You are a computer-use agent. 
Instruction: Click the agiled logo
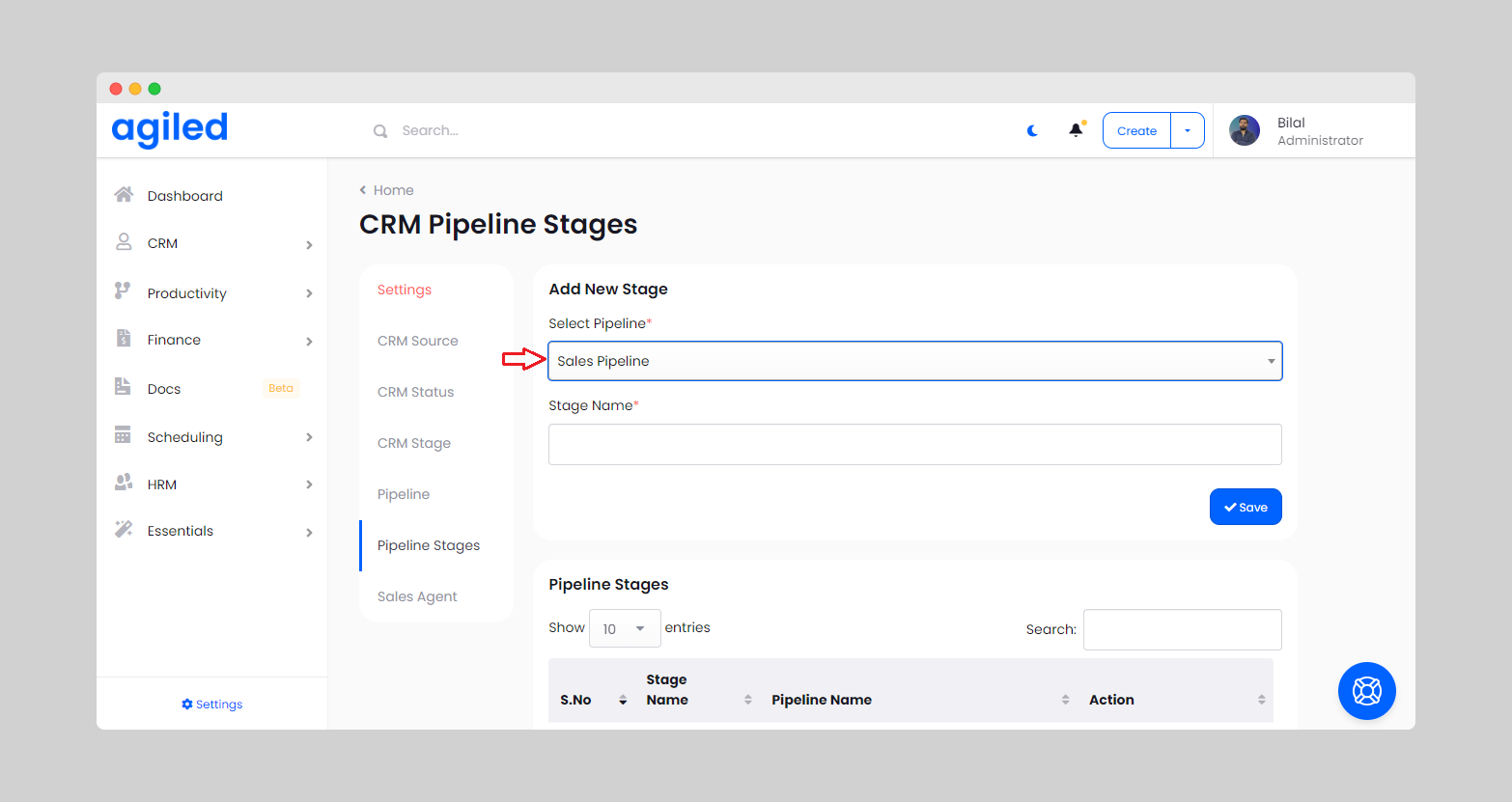[170, 129]
